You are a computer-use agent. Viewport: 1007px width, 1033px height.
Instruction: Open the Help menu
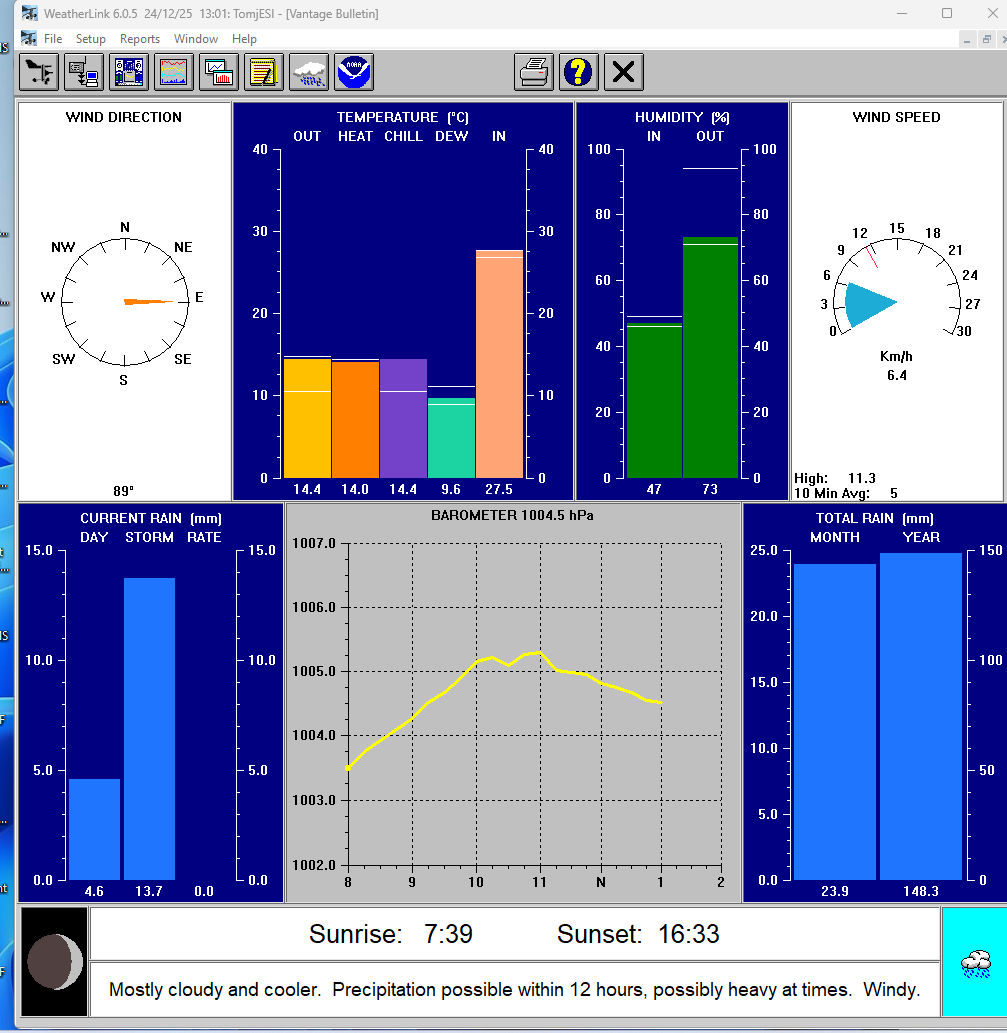click(245, 39)
